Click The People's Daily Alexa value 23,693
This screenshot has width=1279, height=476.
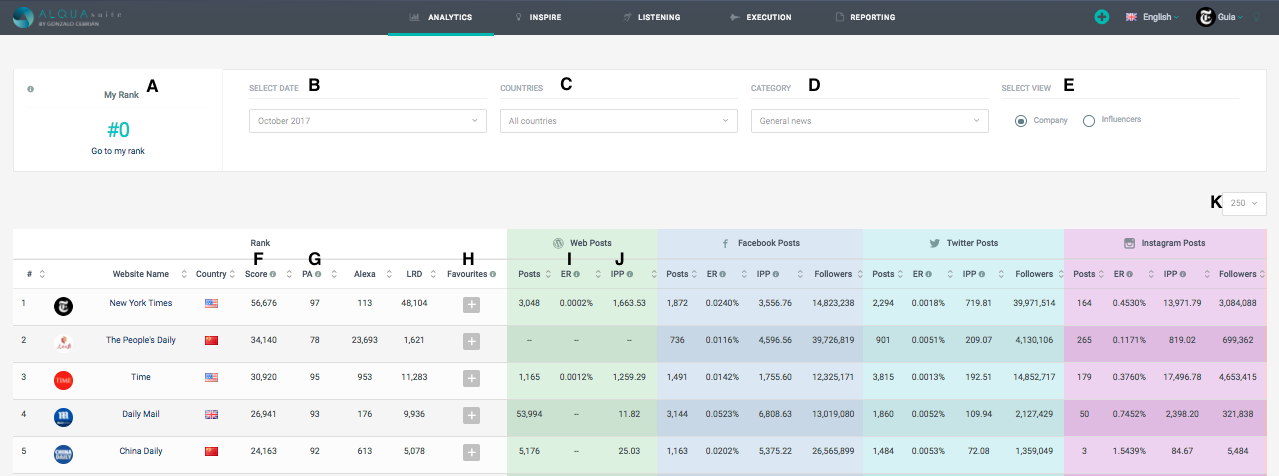coord(364,340)
